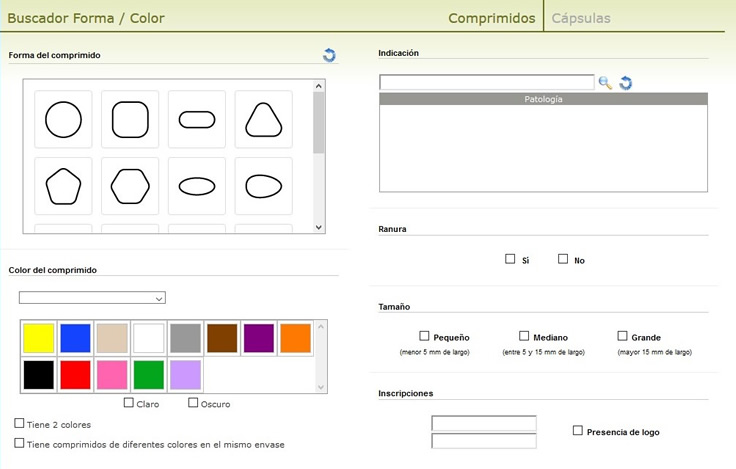Tick the 'Presencia de logo' checkbox
The width and height of the screenshot is (736, 469).
(578, 431)
